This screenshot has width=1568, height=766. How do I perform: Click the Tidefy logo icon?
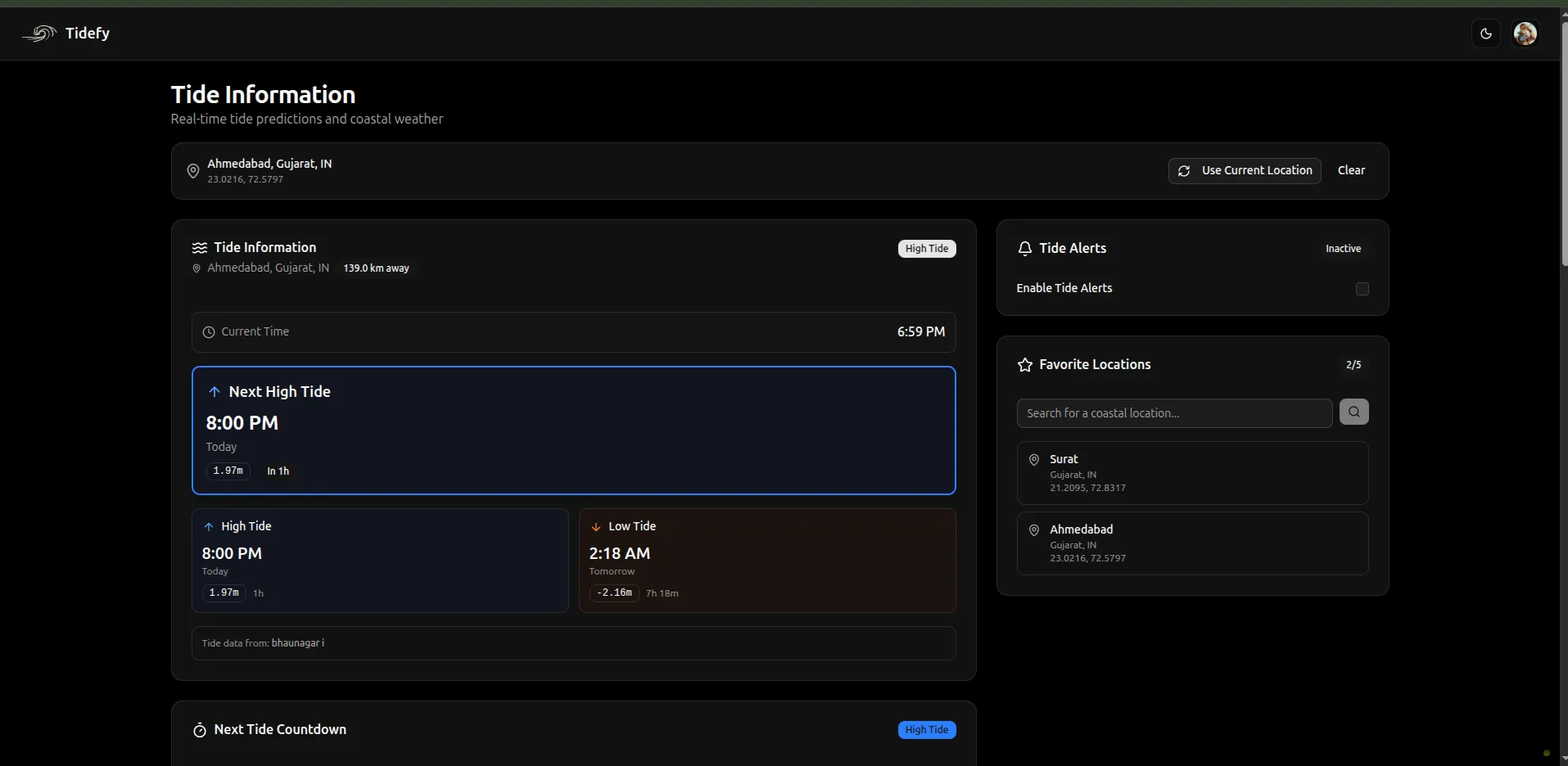[38, 33]
